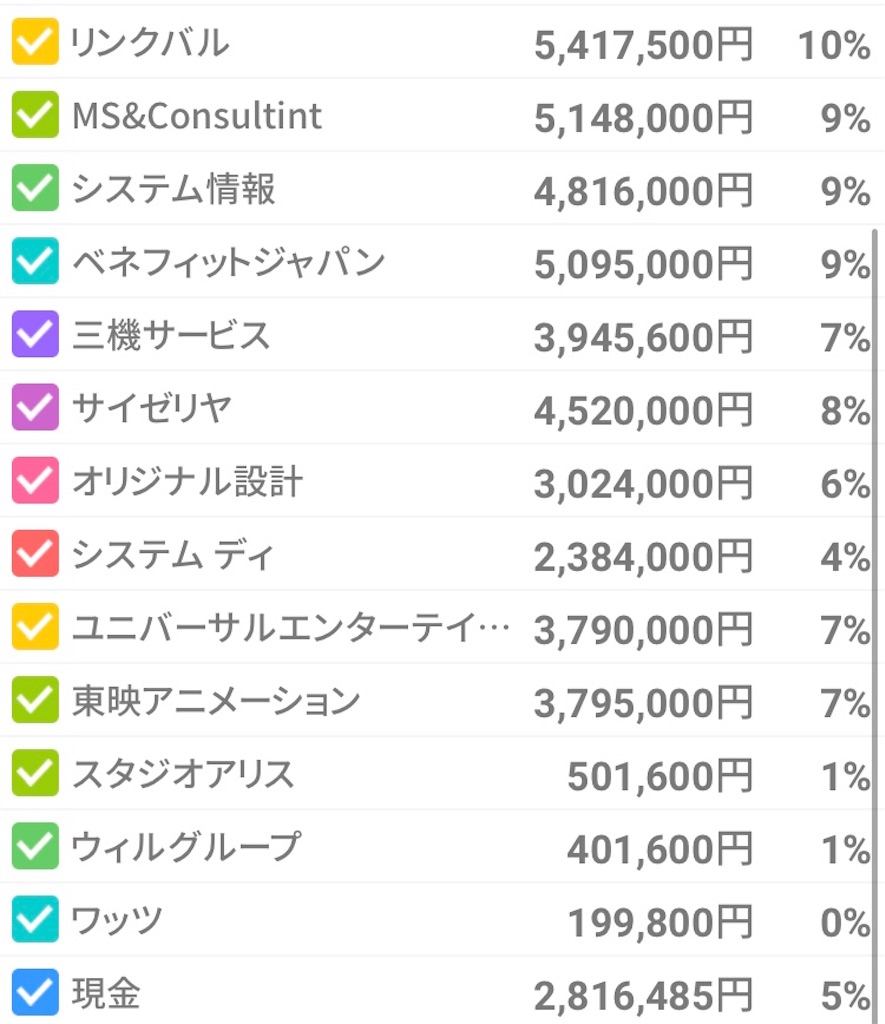Uncheck the オリジナル設計 pink checkbox
This screenshot has height=1024, width=885.
pos(35,481)
